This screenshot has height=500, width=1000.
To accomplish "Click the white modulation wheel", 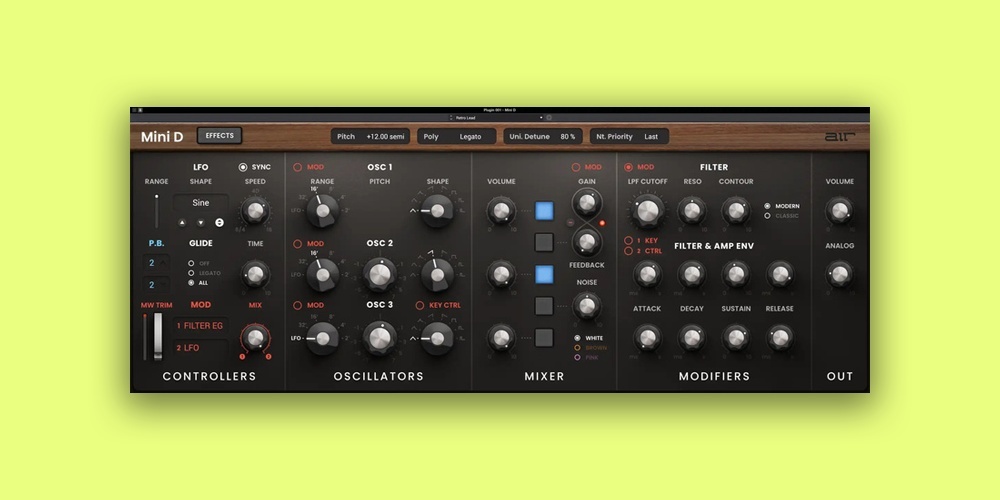I will coord(158,337).
